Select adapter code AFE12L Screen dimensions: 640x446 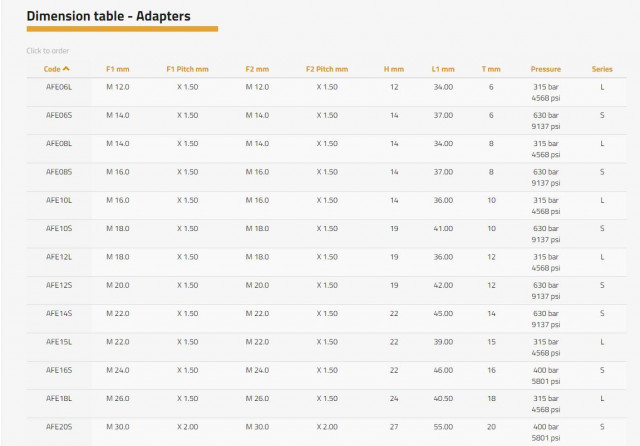click(59, 257)
